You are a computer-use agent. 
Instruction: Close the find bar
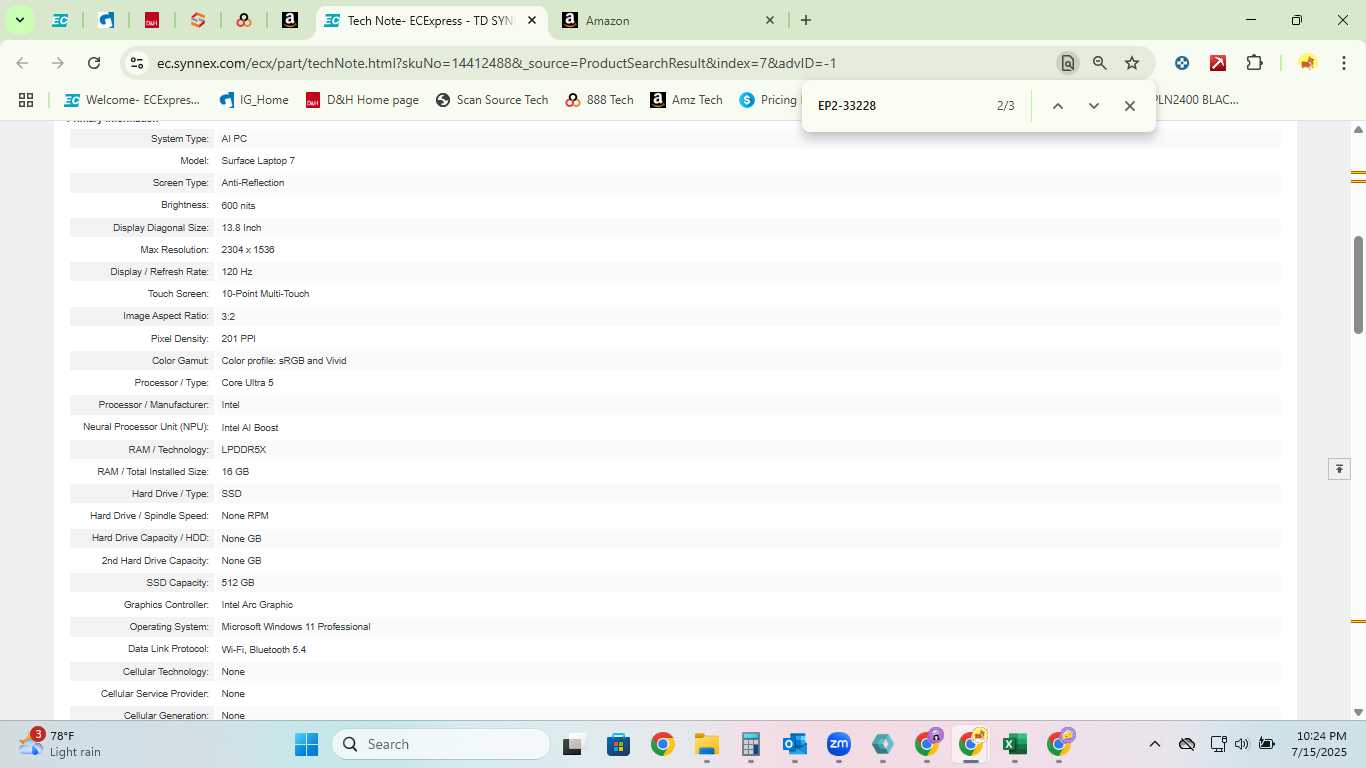pos(1129,106)
